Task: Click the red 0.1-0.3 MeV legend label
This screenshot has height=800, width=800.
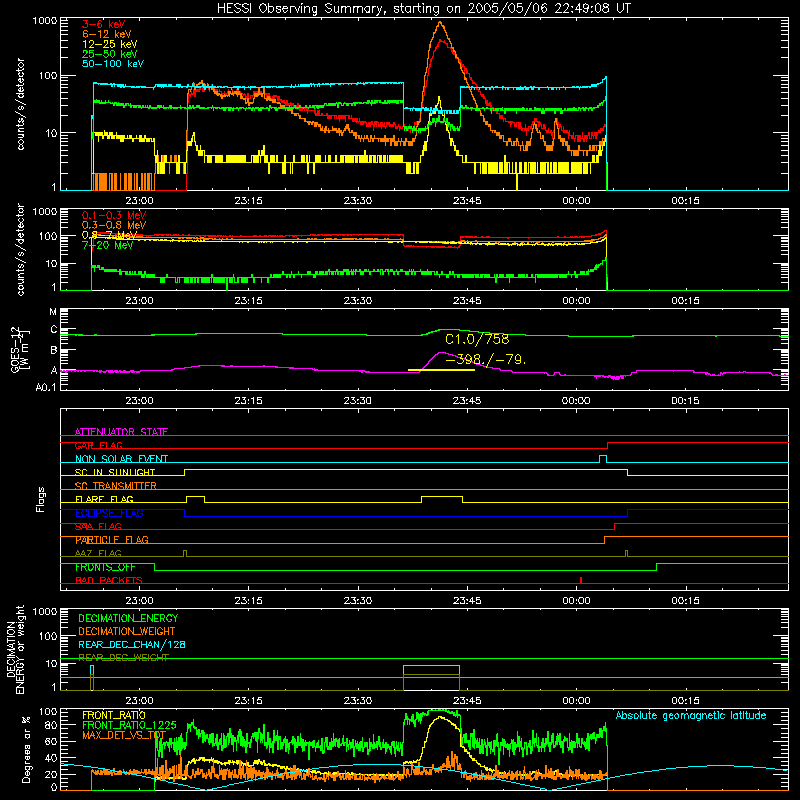Action: coord(114,215)
